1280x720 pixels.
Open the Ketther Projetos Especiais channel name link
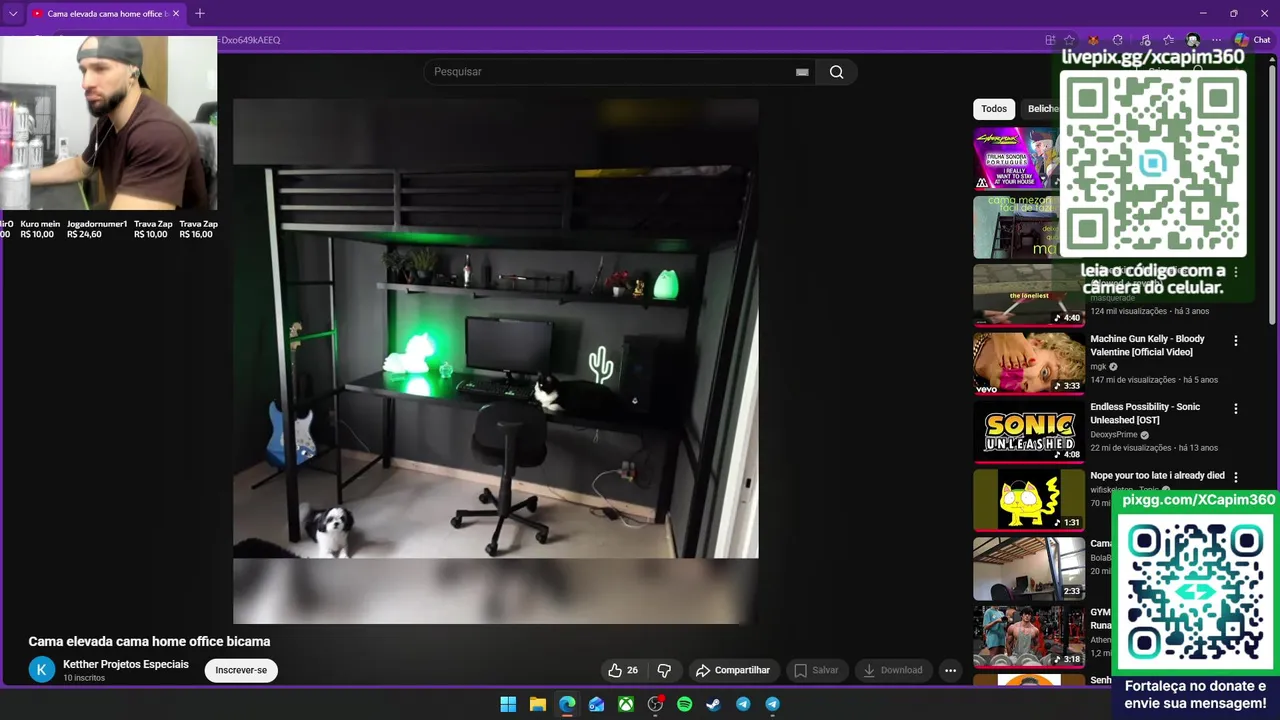click(126, 664)
